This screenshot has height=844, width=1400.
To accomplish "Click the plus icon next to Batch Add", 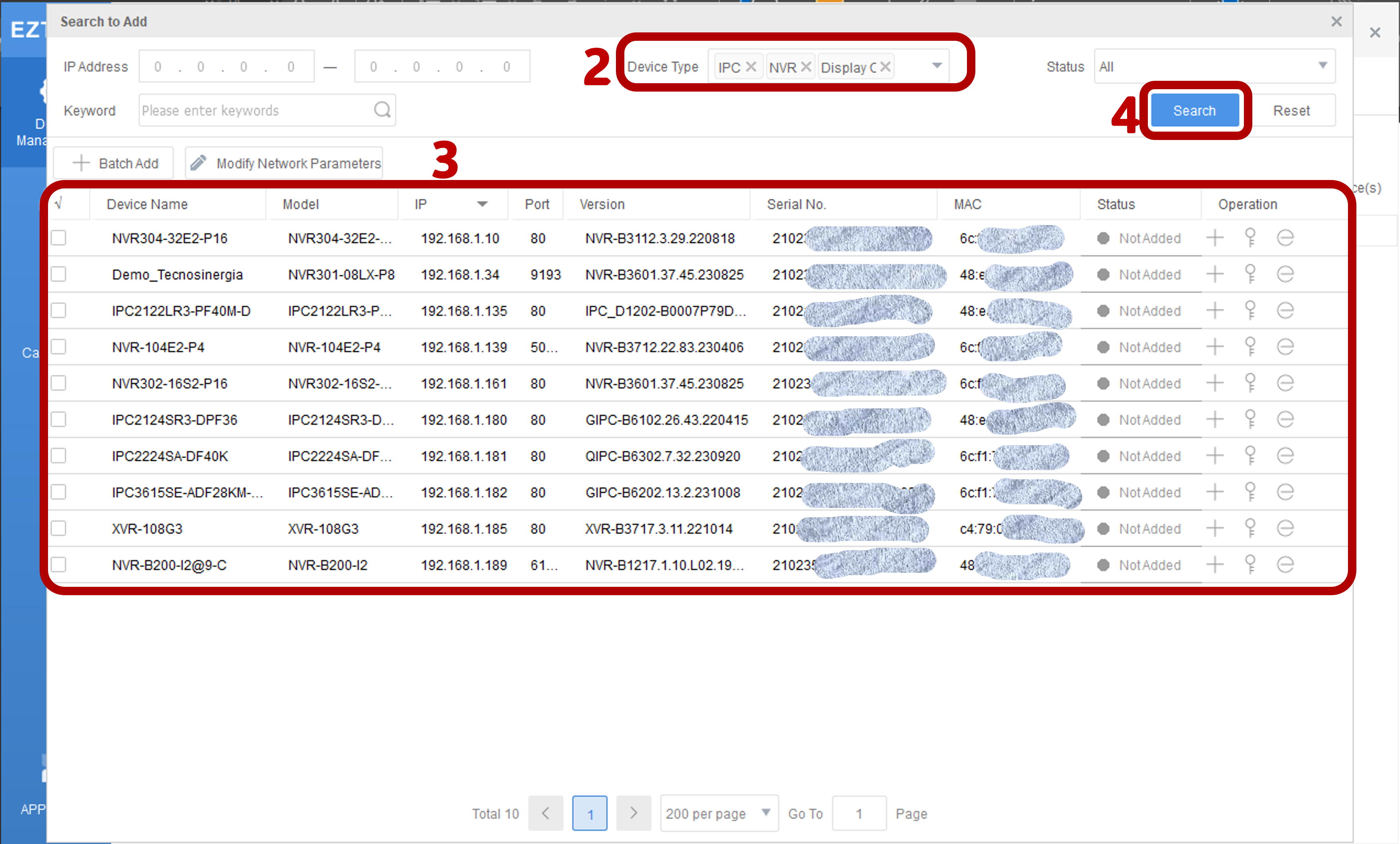I will [81, 163].
